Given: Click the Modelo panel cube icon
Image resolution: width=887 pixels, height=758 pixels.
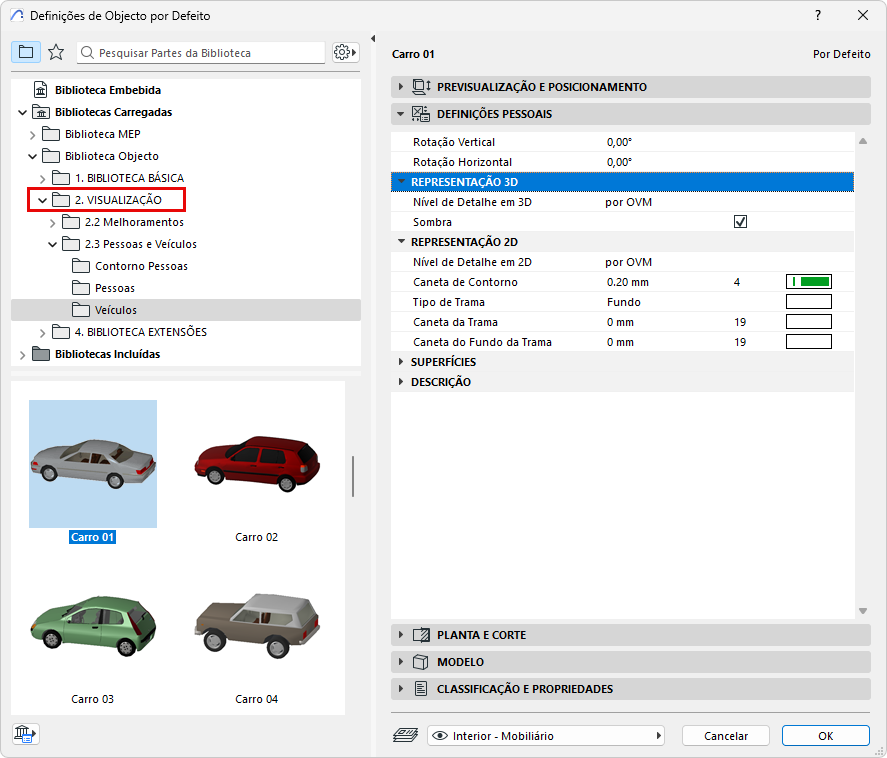Looking at the screenshot, I should pyautogui.click(x=421, y=662).
